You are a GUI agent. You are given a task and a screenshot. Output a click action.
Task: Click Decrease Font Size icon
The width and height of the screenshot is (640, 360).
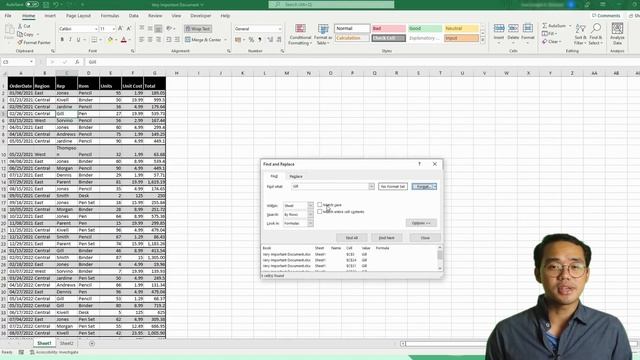pyautogui.click(x=129, y=29)
